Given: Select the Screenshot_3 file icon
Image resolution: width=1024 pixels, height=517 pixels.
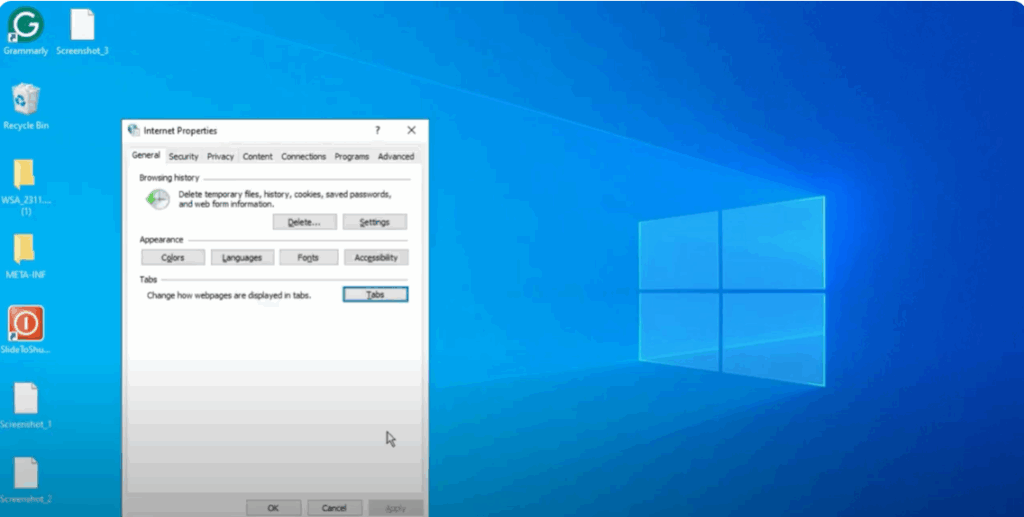Looking at the screenshot, I should coord(83,26).
